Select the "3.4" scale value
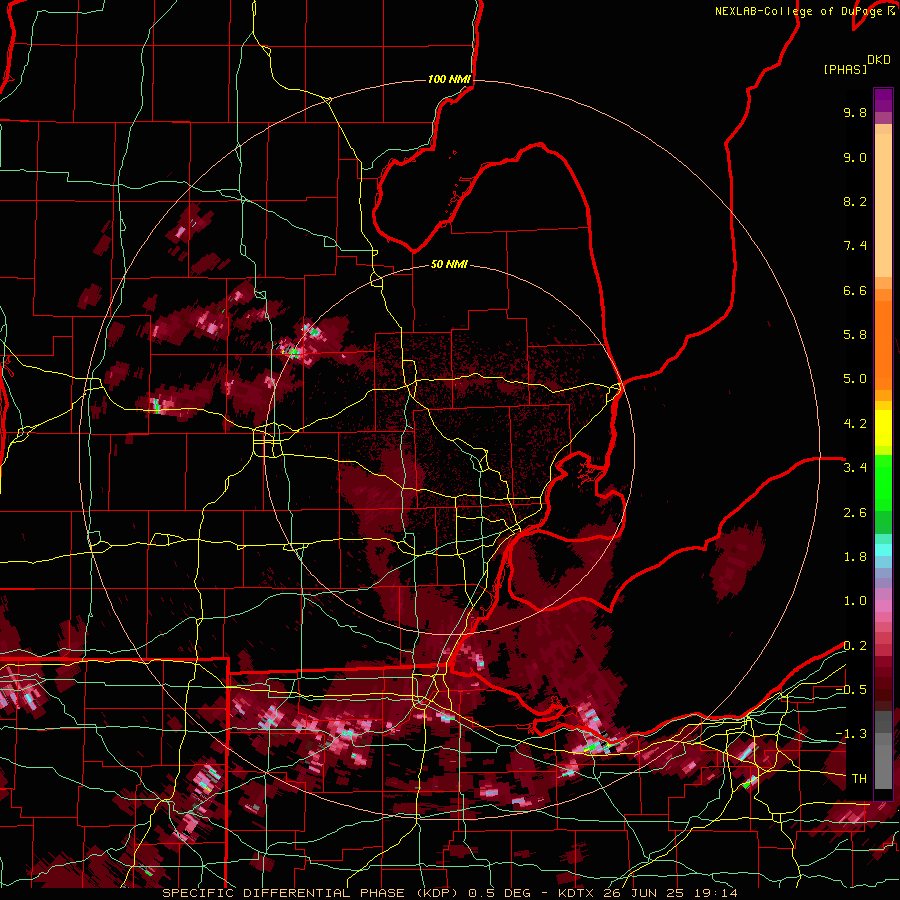Viewport: 900px width, 900px height. click(855, 468)
